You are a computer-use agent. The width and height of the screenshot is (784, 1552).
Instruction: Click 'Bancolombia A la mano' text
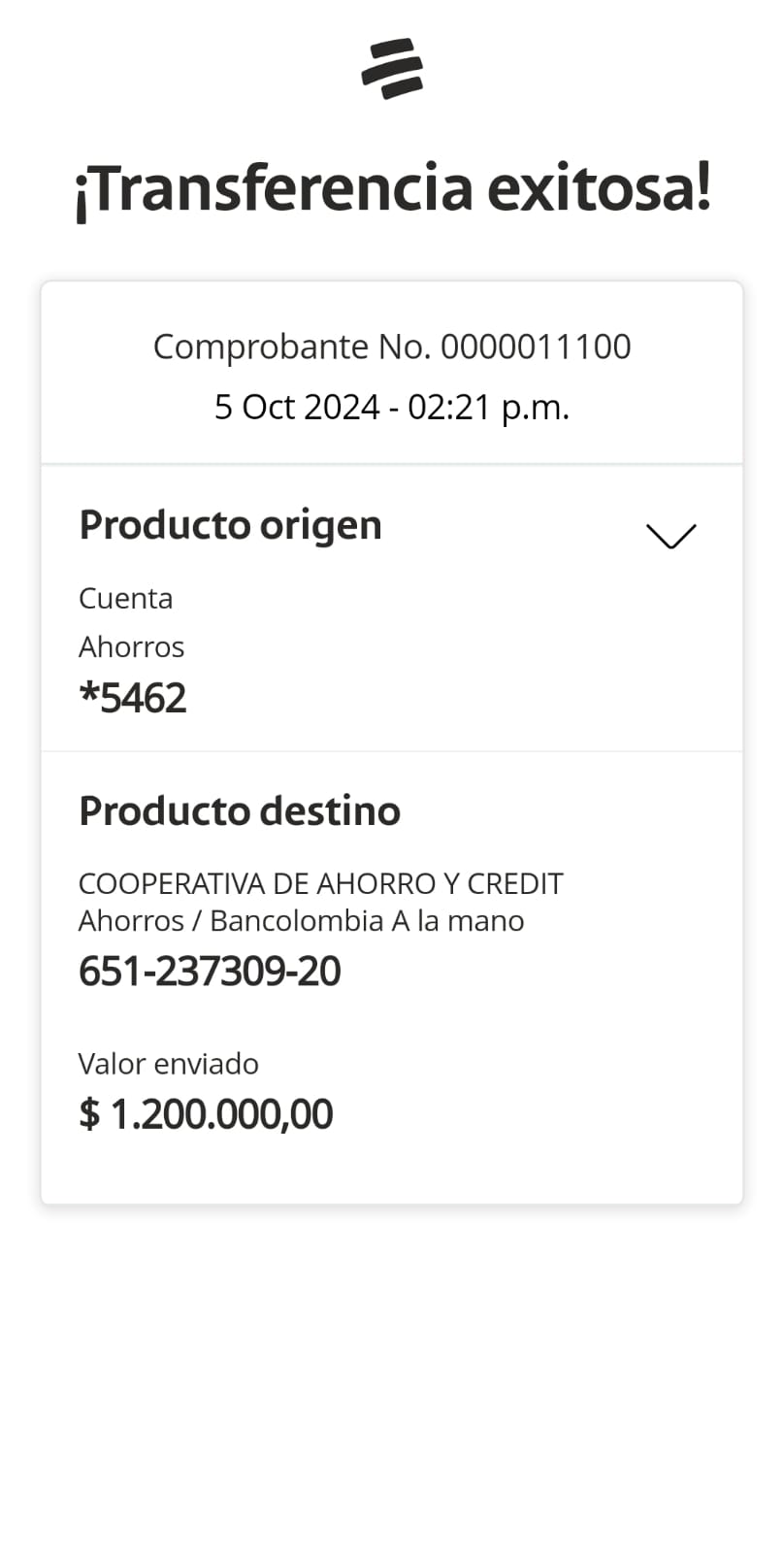pos(367,920)
